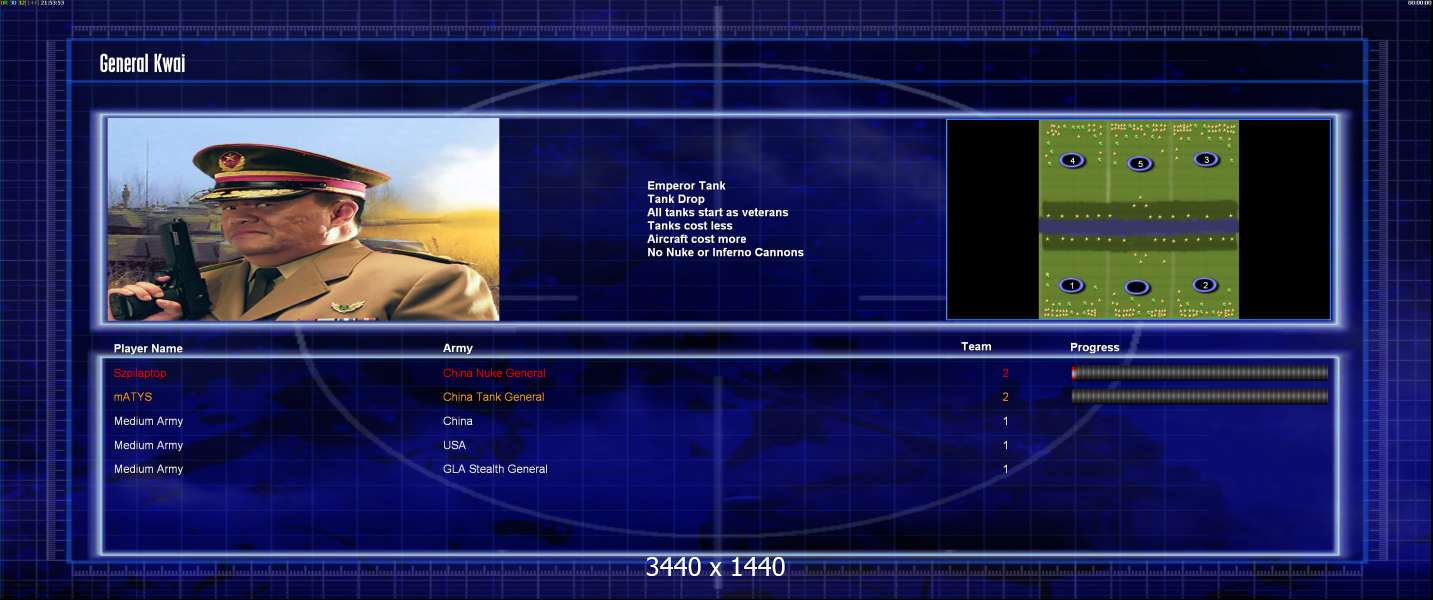Click the team number in mATYS's row
Image resolution: width=1433 pixels, height=600 pixels.
[x=1005, y=397]
